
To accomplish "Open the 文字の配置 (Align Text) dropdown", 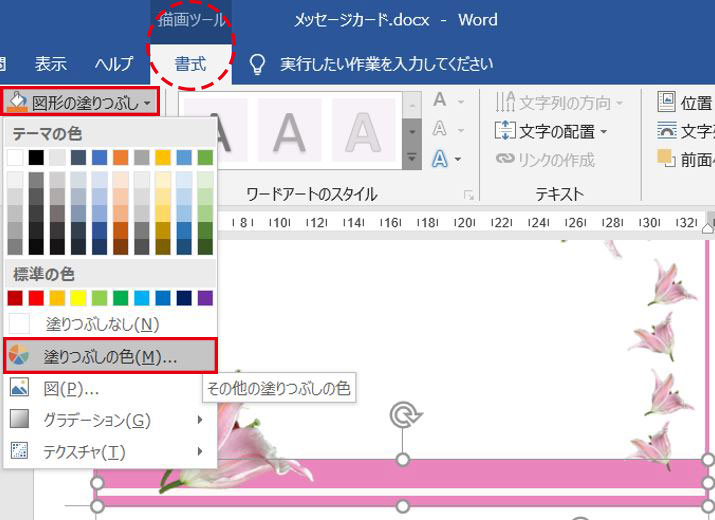I will [551, 131].
